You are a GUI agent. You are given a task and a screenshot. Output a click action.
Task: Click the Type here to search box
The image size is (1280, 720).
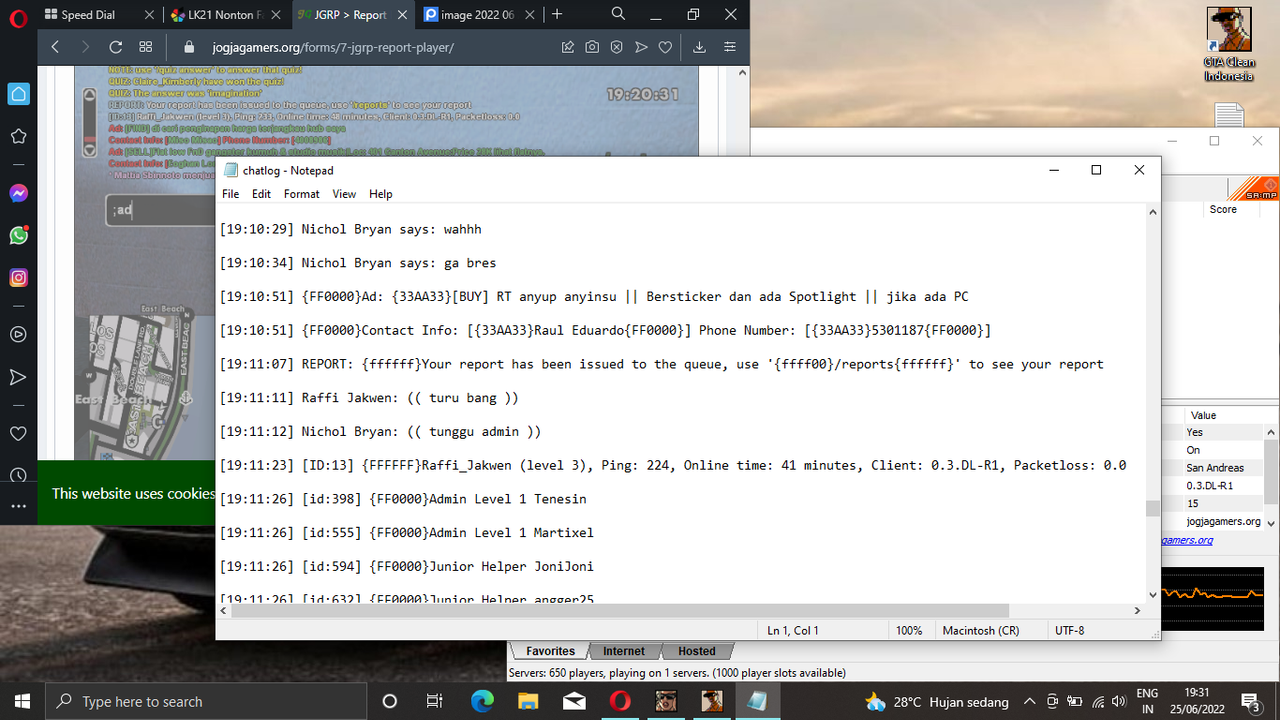tap(205, 701)
